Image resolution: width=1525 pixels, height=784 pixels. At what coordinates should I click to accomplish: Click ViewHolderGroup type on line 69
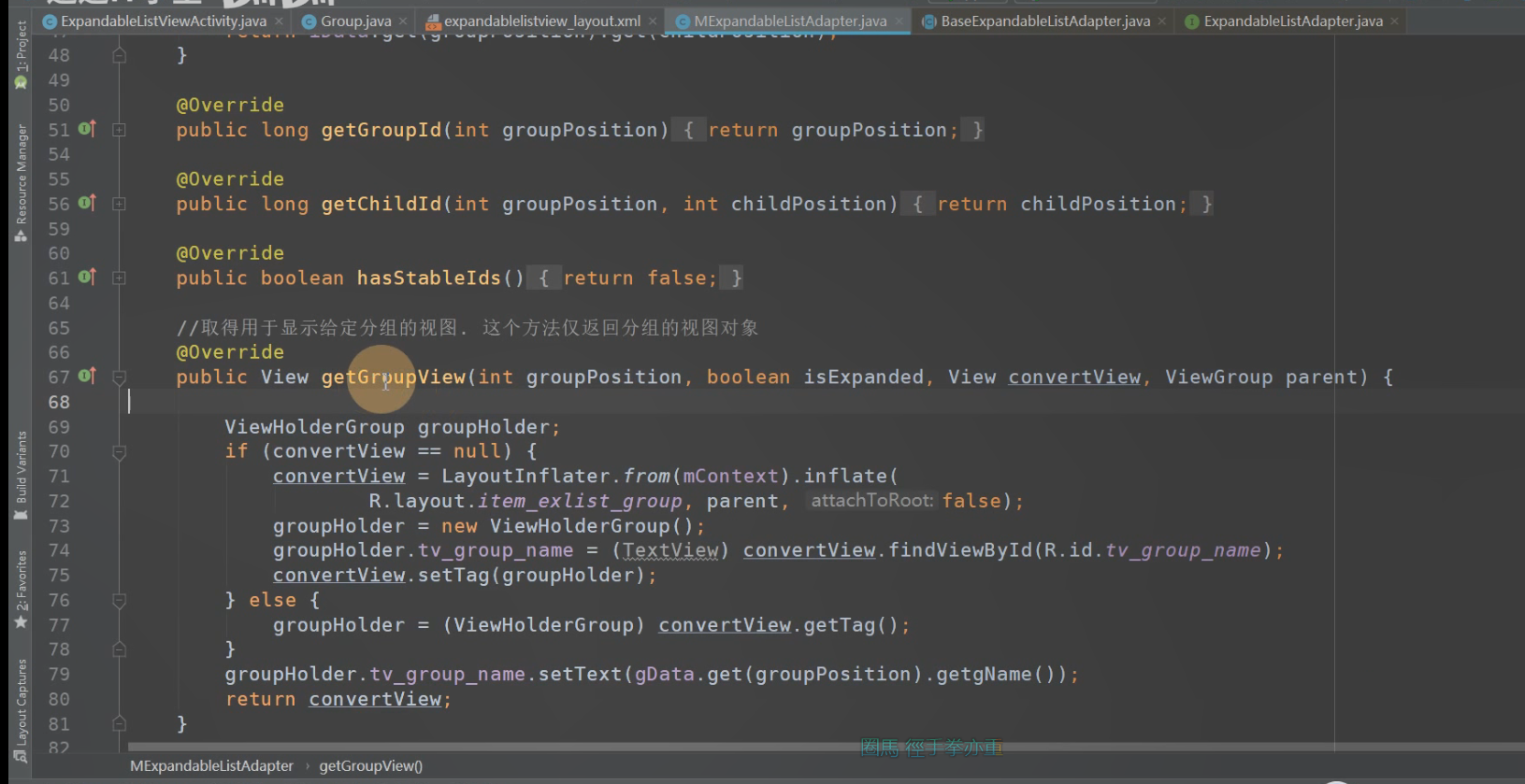pos(314,427)
